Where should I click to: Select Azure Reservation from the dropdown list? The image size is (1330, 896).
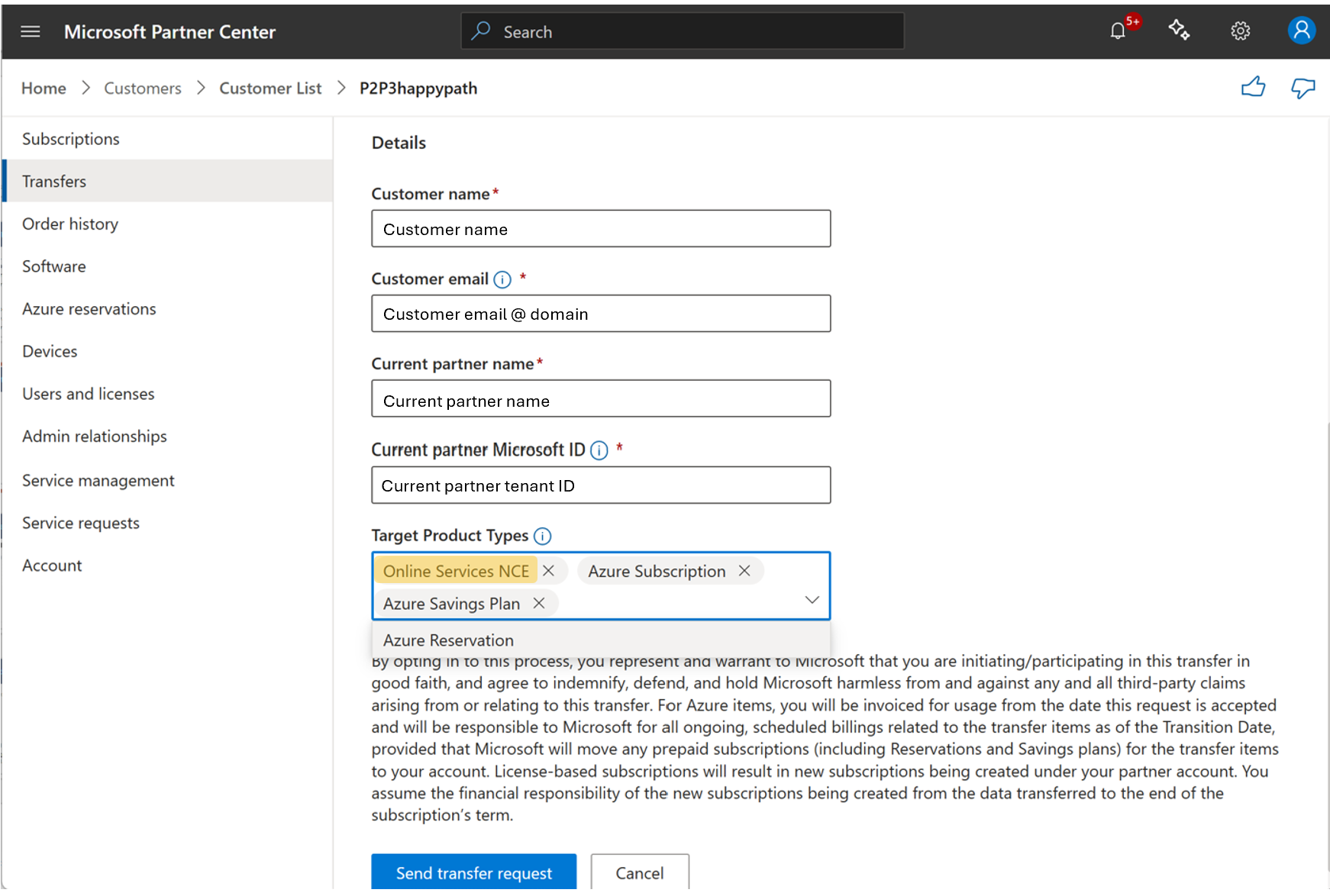coord(448,640)
